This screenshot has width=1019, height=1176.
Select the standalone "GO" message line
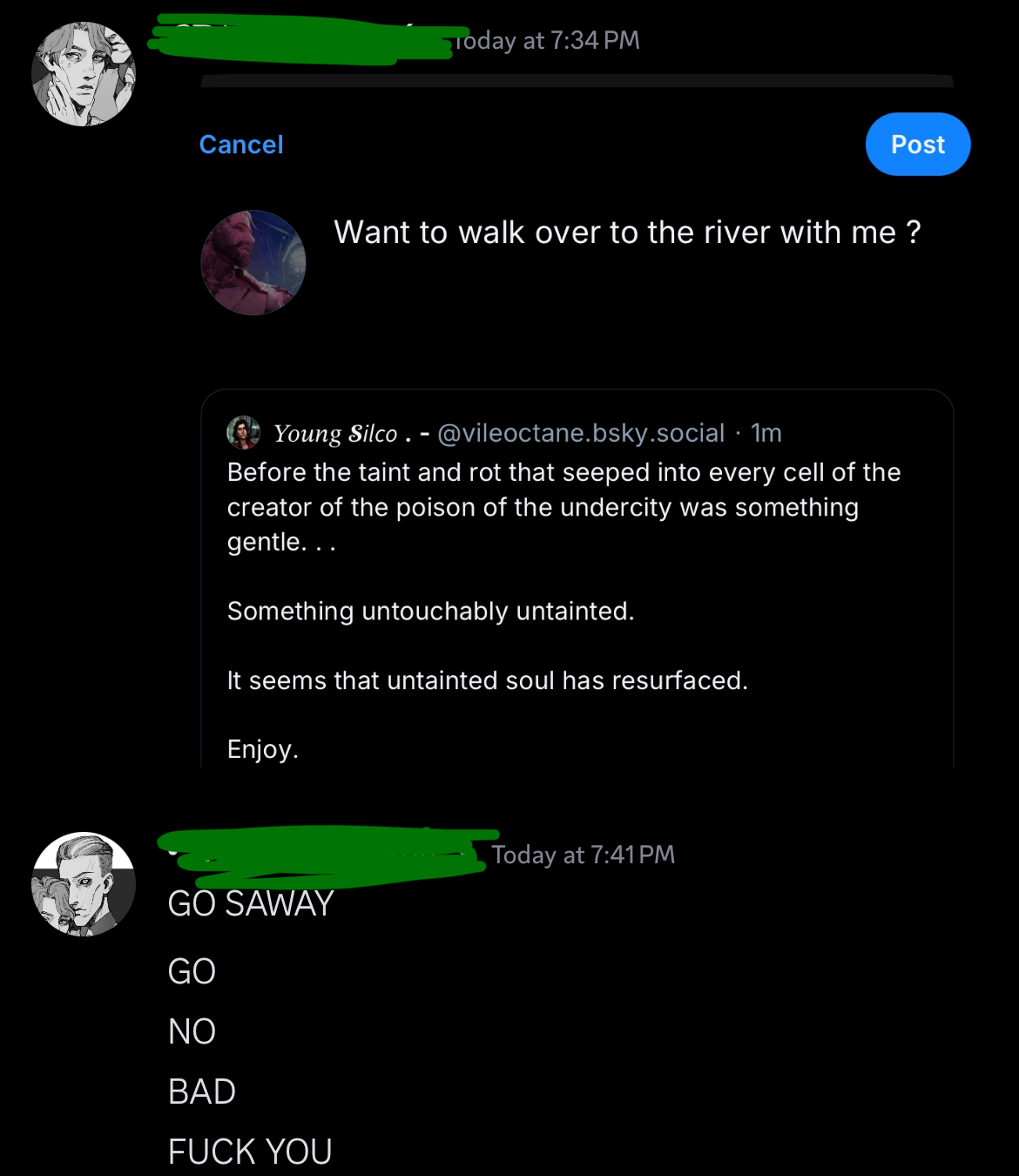point(192,971)
